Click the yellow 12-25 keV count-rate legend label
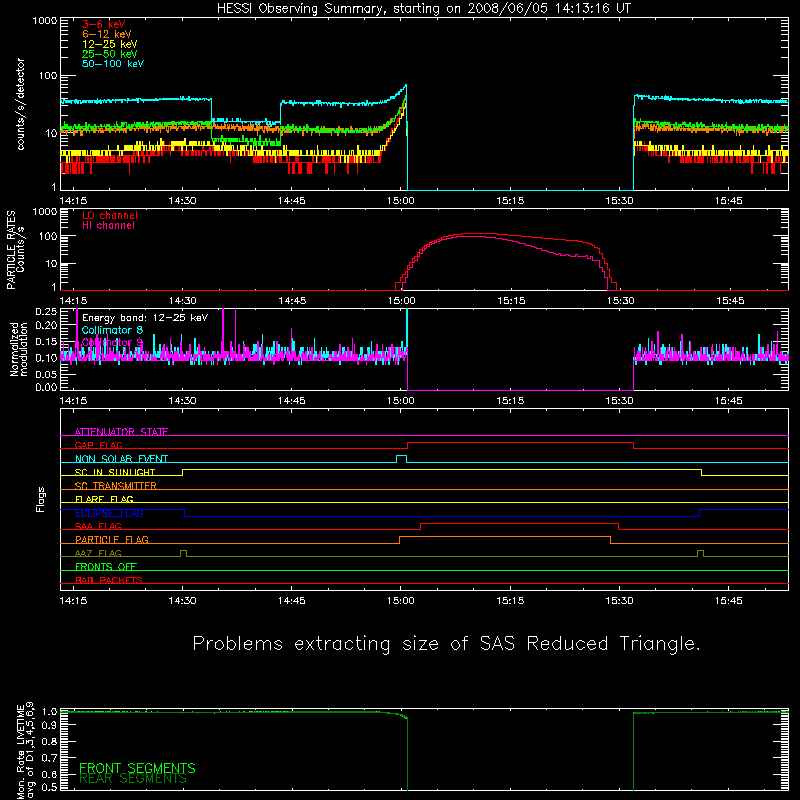The height and width of the screenshot is (800, 800). click(110, 44)
